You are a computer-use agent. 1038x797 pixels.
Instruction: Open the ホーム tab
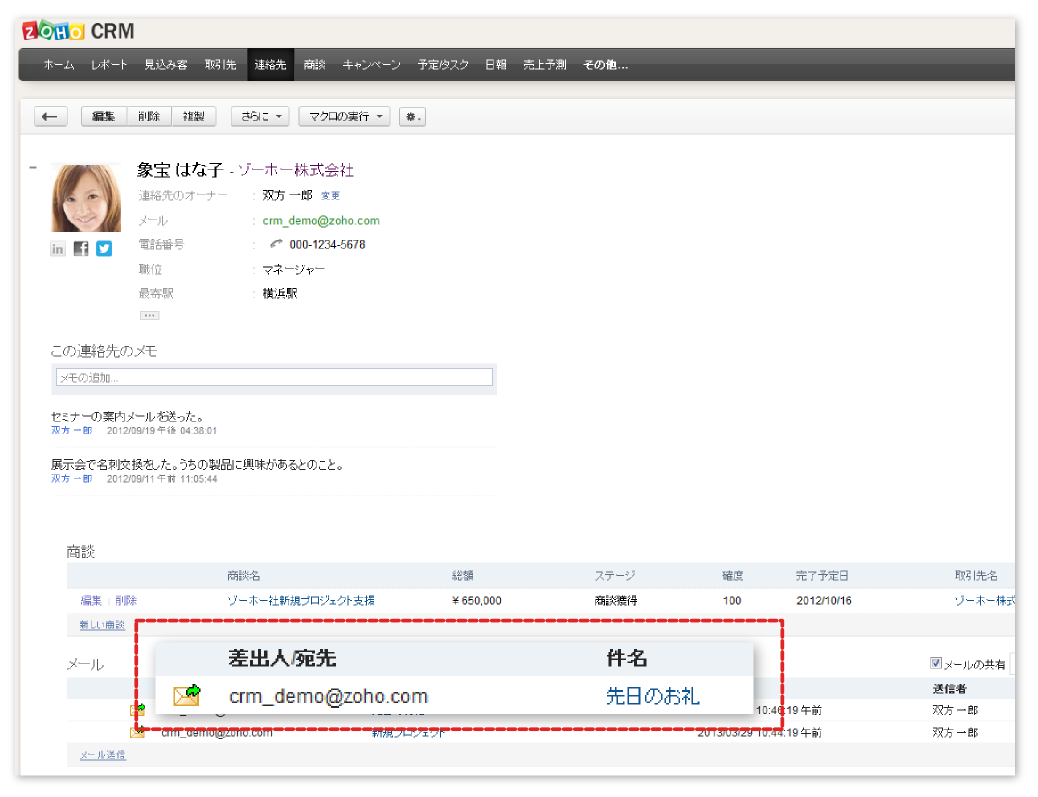pos(59,65)
